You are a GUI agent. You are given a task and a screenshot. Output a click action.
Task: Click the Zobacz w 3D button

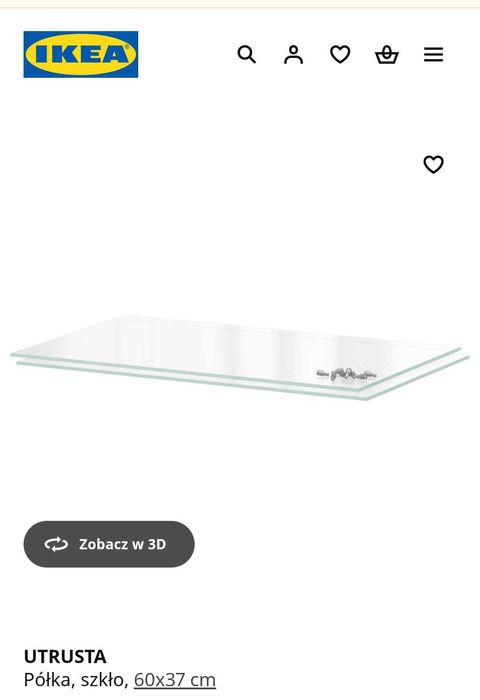(x=109, y=544)
